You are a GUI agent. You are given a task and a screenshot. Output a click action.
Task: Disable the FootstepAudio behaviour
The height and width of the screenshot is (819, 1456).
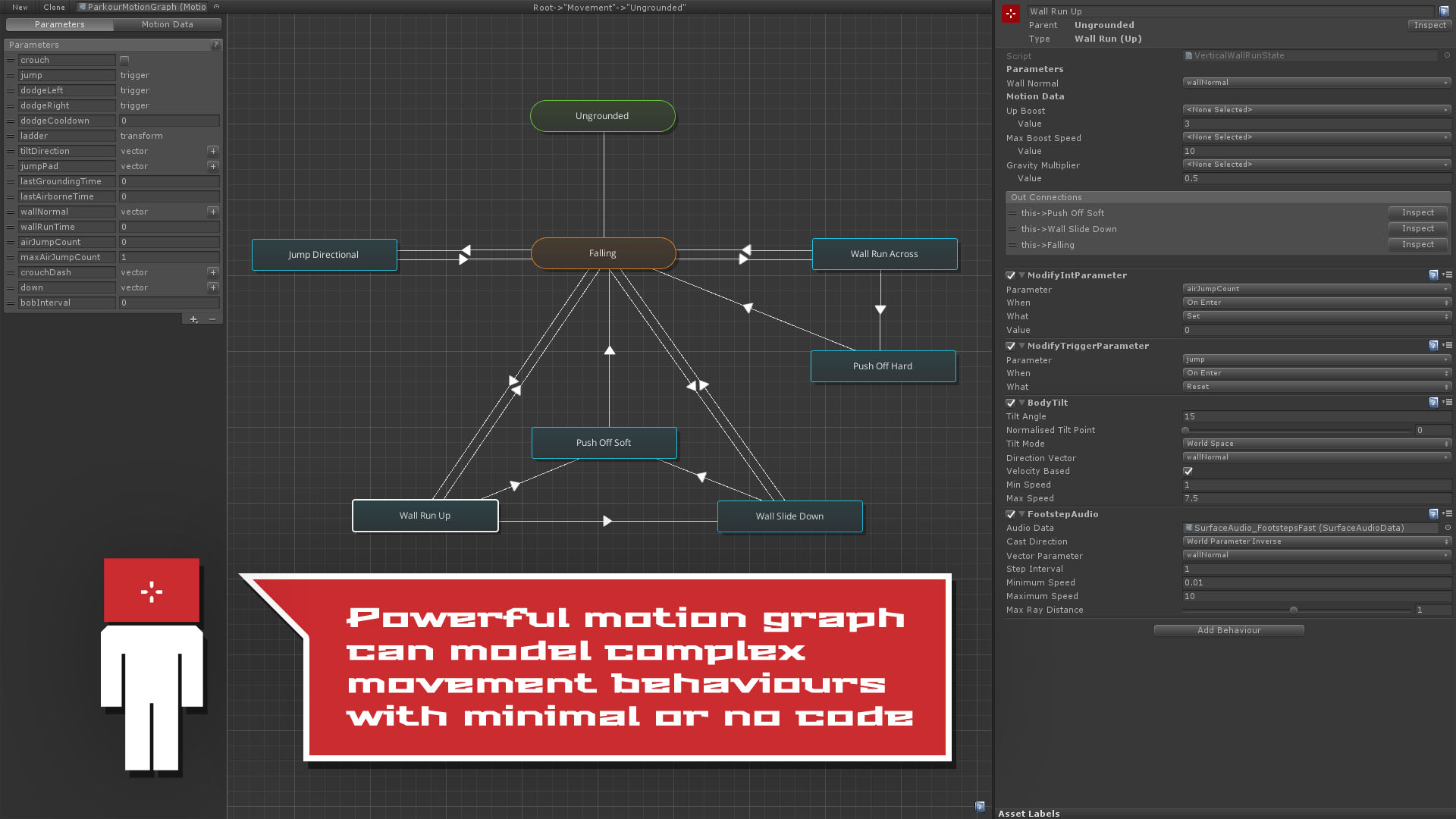(x=1010, y=514)
